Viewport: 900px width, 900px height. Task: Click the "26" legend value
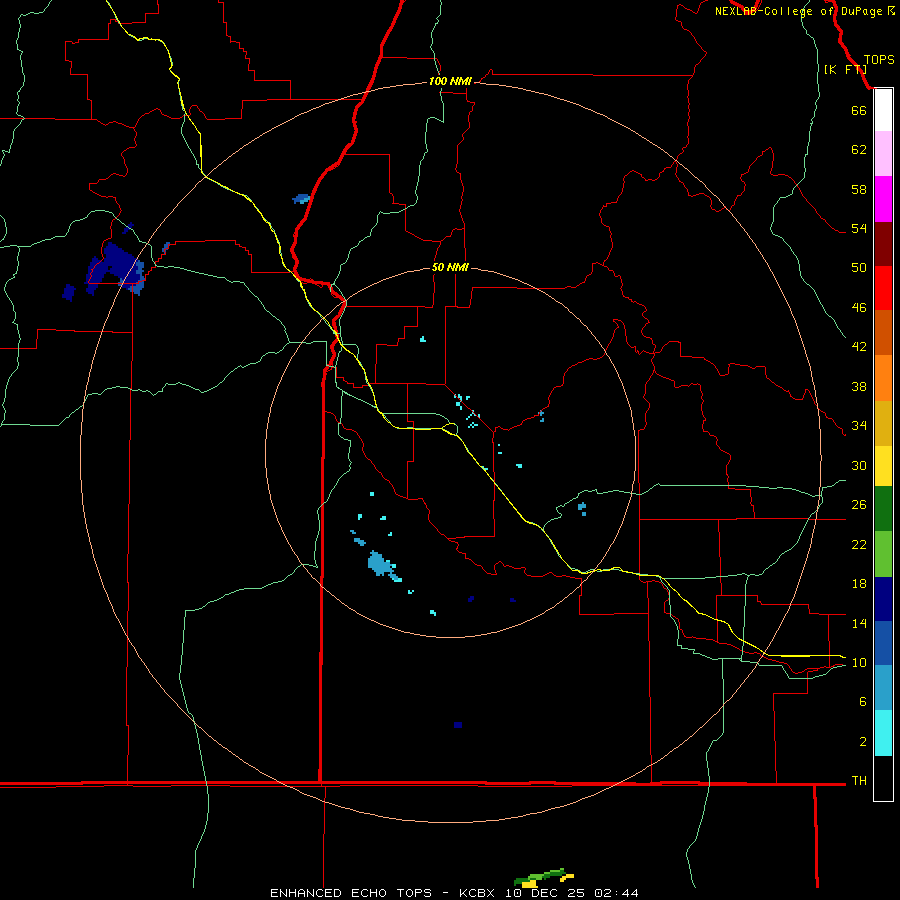pyautogui.click(x=859, y=505)
